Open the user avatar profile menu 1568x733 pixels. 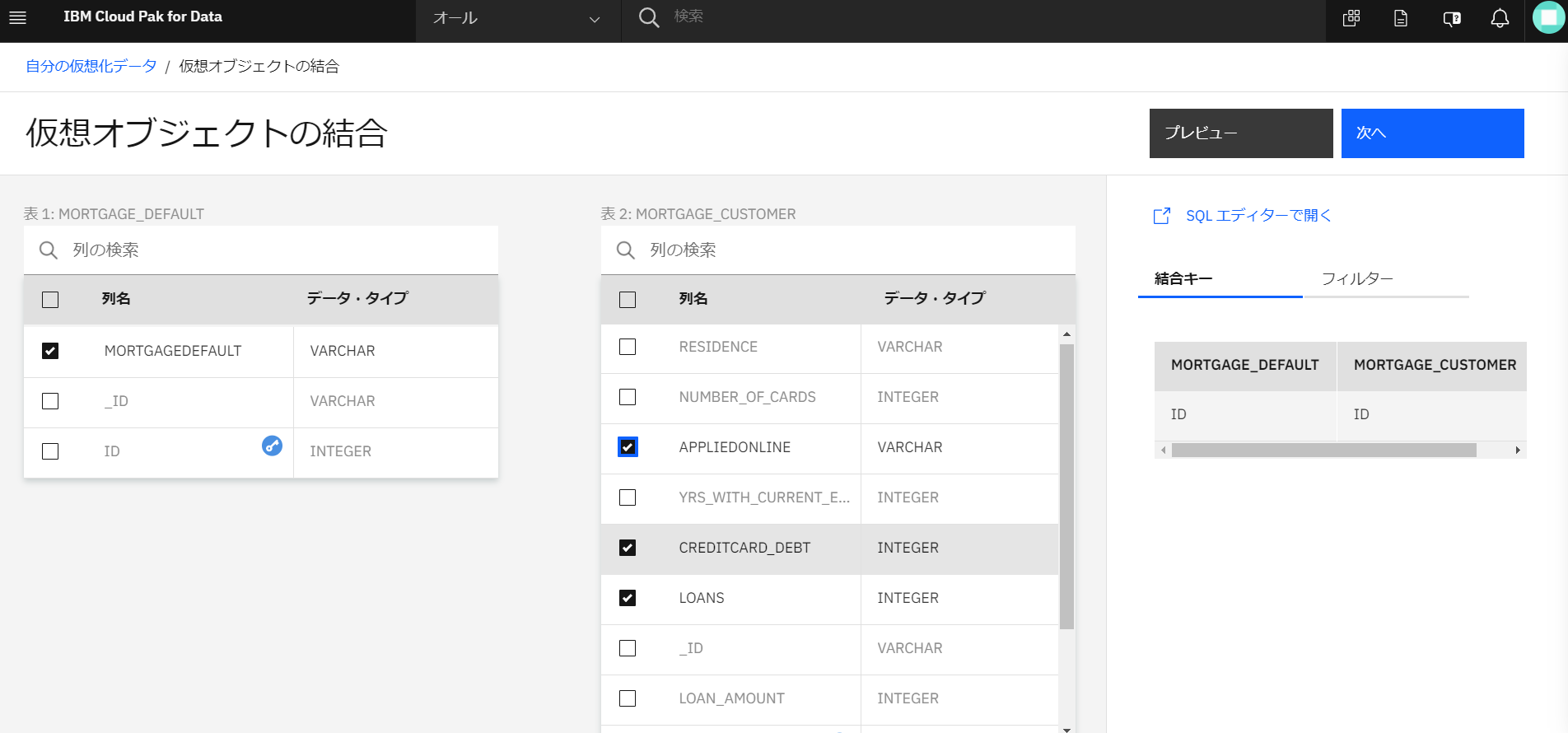[x=1548, y=17]
